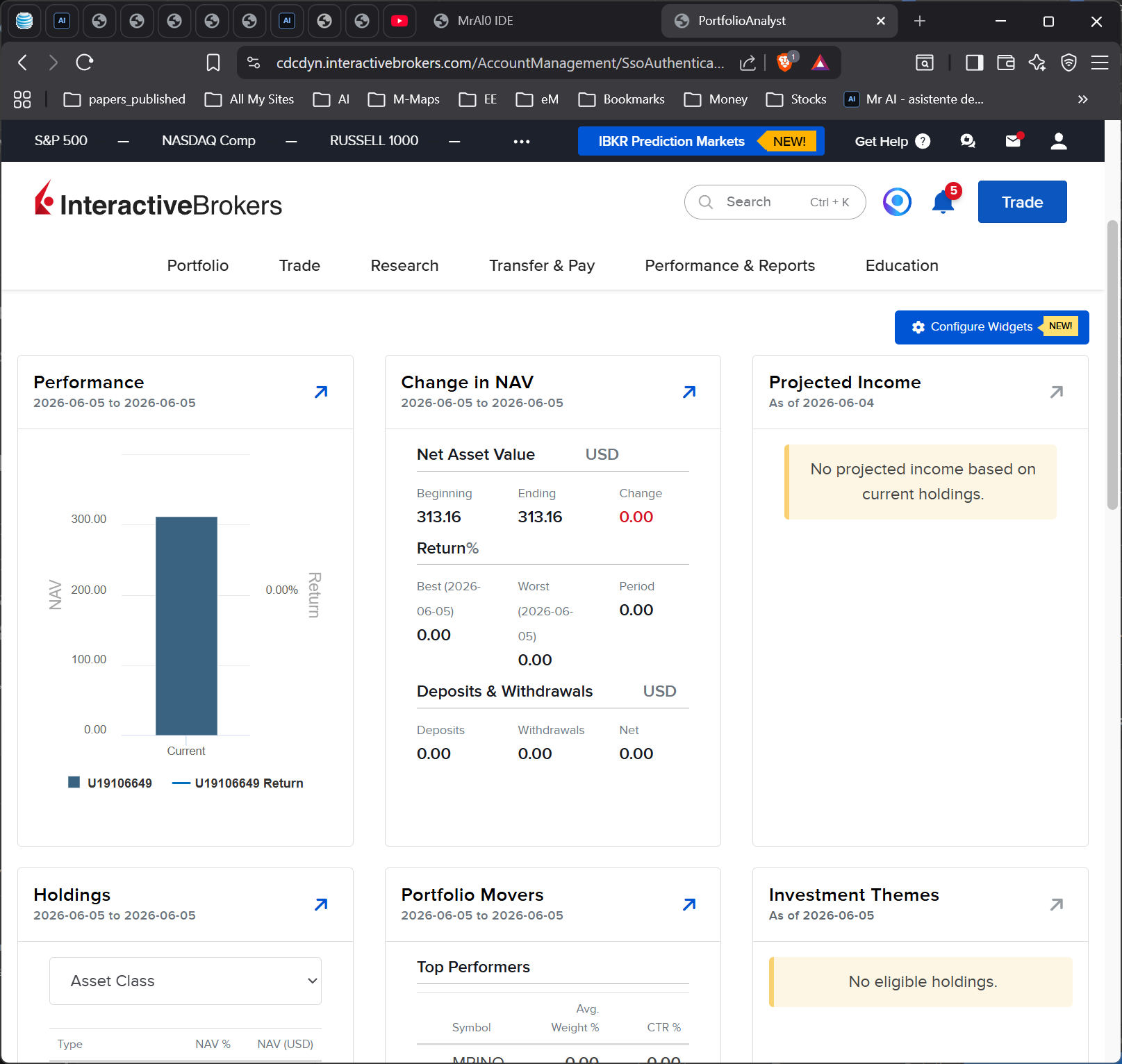This screenshot has height=1064, width=1122.
Task: Open the Brave Wallet icon
Action: pyautogui.click(x=1006, y=63)
